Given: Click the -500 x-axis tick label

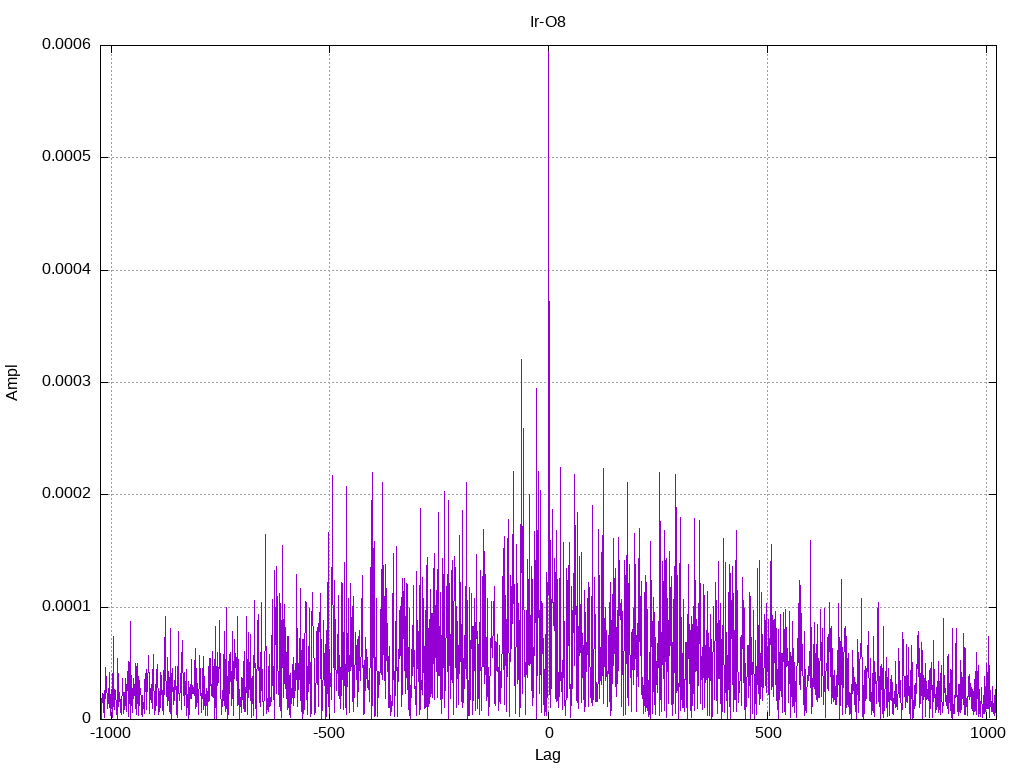Looking at the screenshot, I should click(328, 733).
